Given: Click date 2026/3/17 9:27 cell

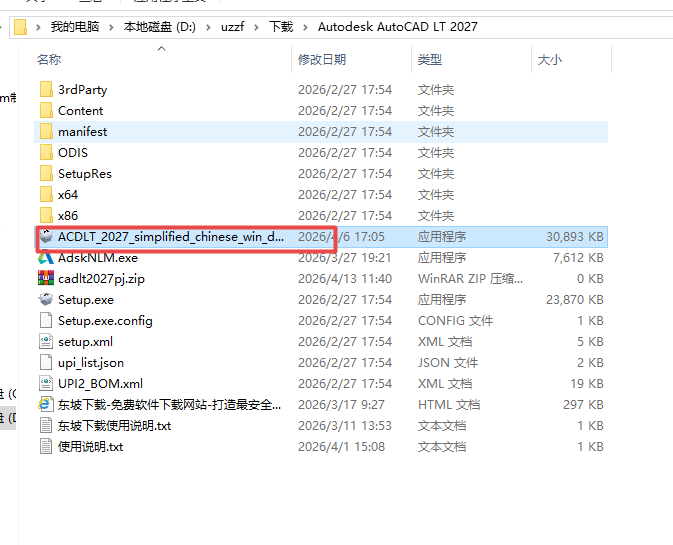Looking at the screenshot, I should coord(341,405).
